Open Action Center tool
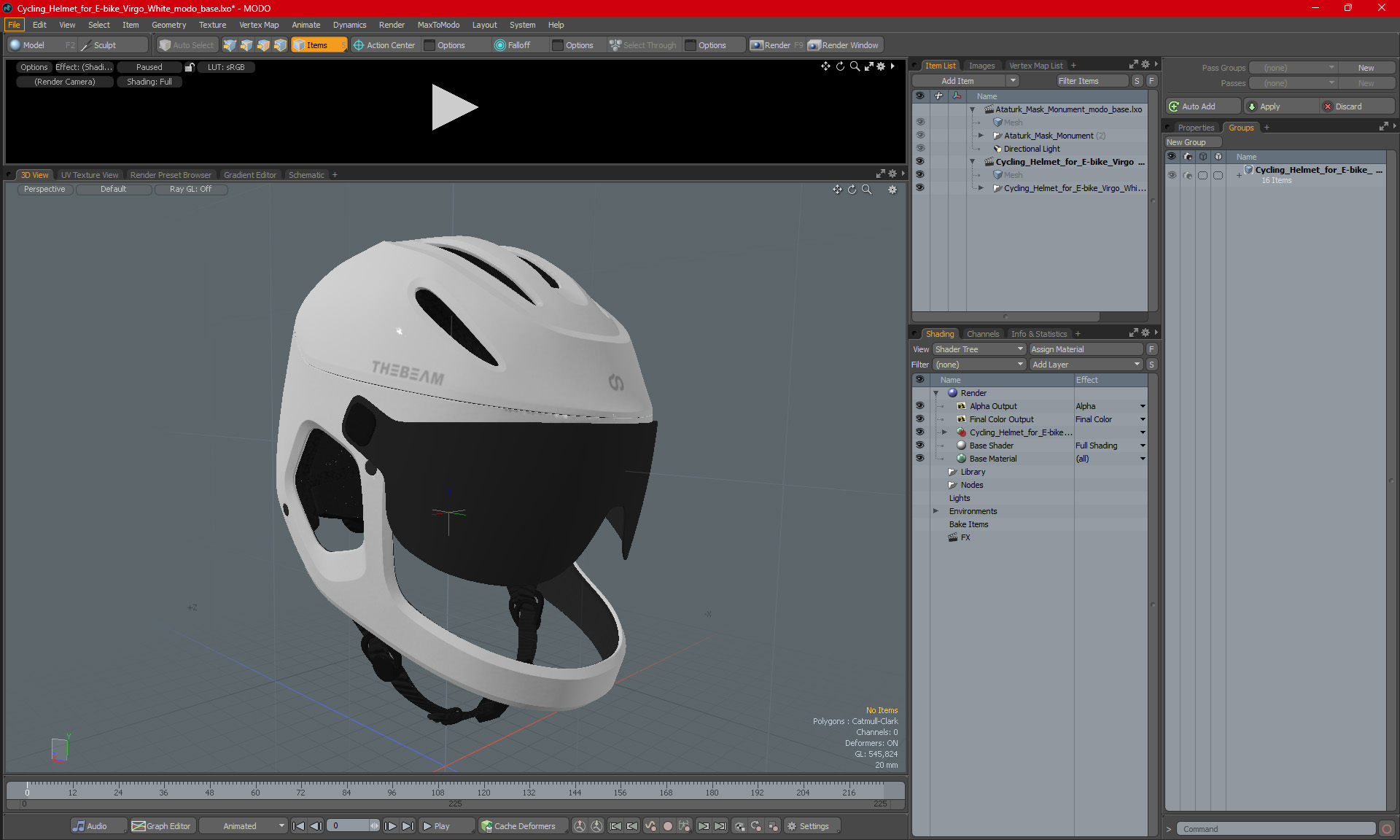The height and width of the screenshot is (840, 1400). click(384, 45)
